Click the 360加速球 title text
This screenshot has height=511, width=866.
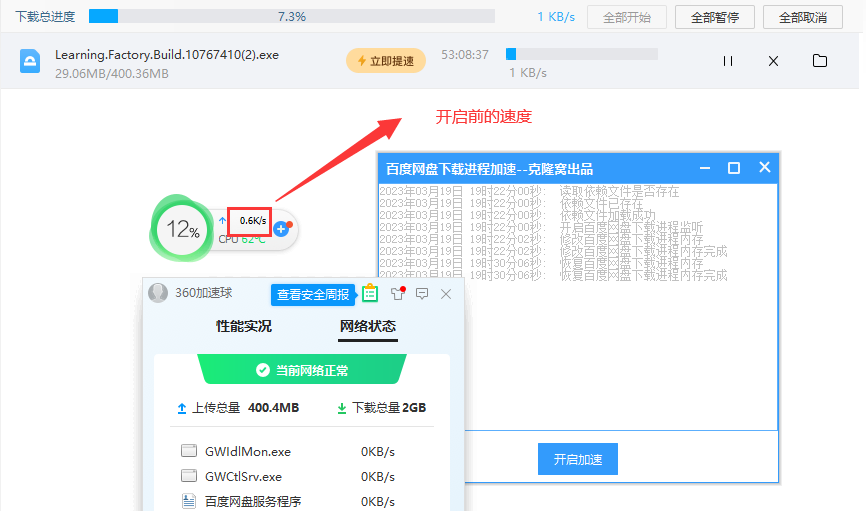(x=203, y=293)
